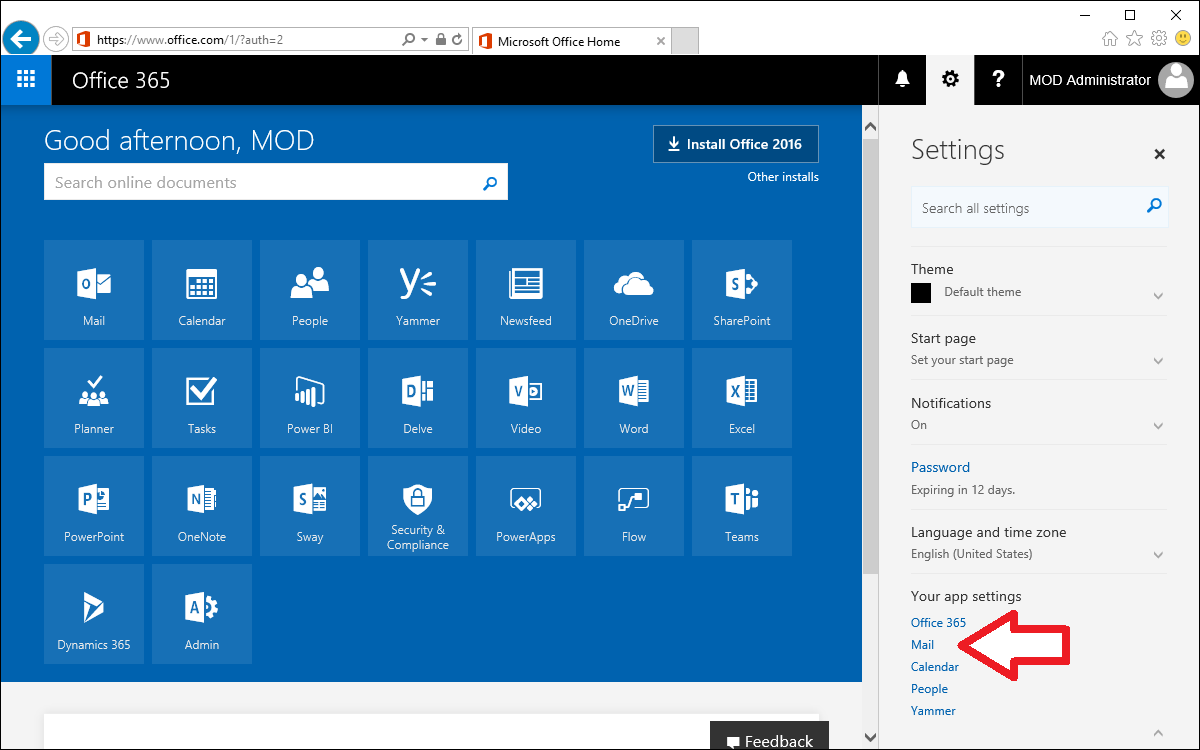Click the black Default theme swatch

pyautogui.click(x=921, y=293)
